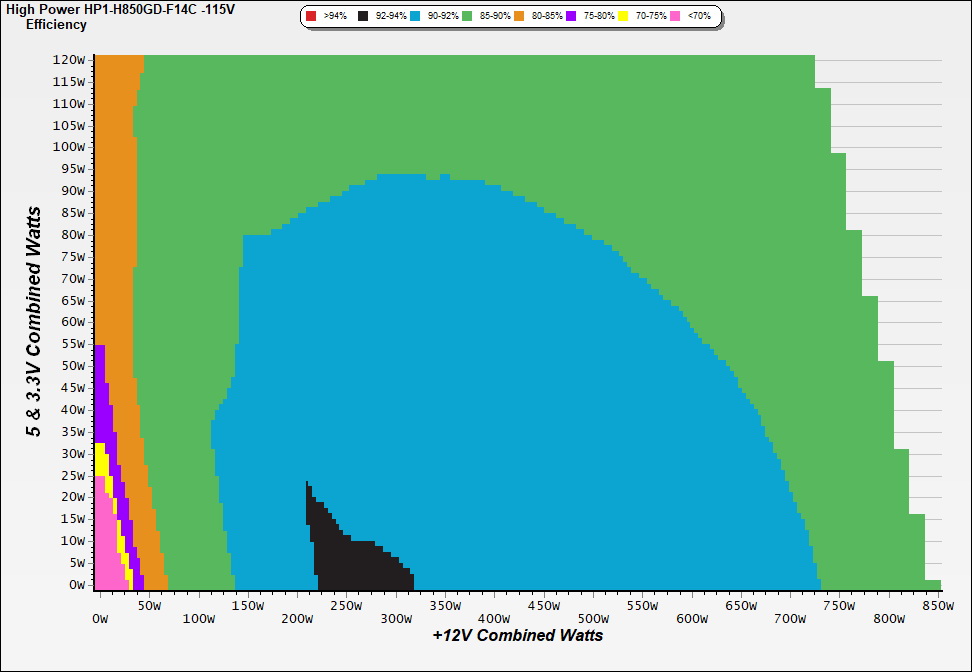Click the black 92-94% legend swatch
The width and height of the screenshot is (972, 672).
click(x=363, y=17)
